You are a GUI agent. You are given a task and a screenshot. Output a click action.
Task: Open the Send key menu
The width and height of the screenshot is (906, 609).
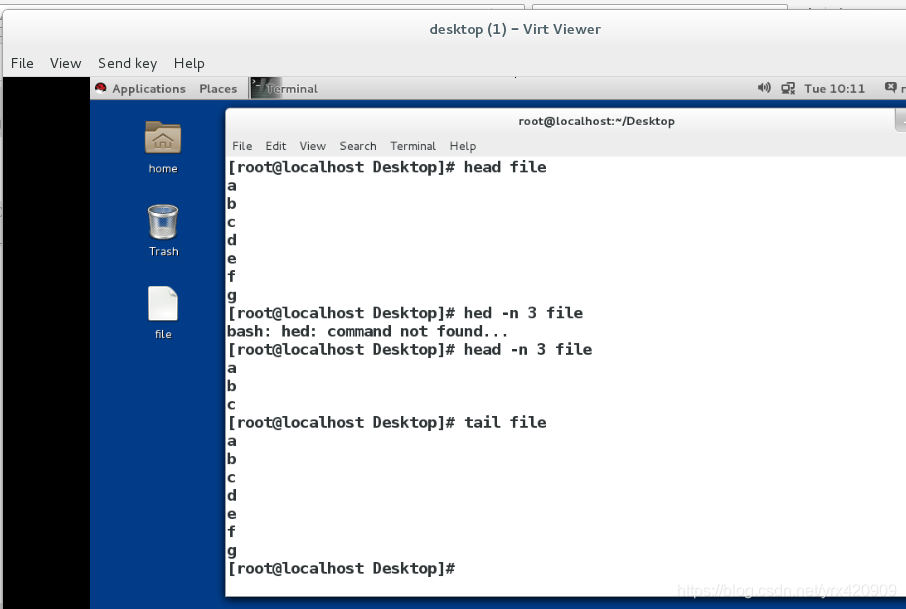pyautogui.click(x=127, y=64)
